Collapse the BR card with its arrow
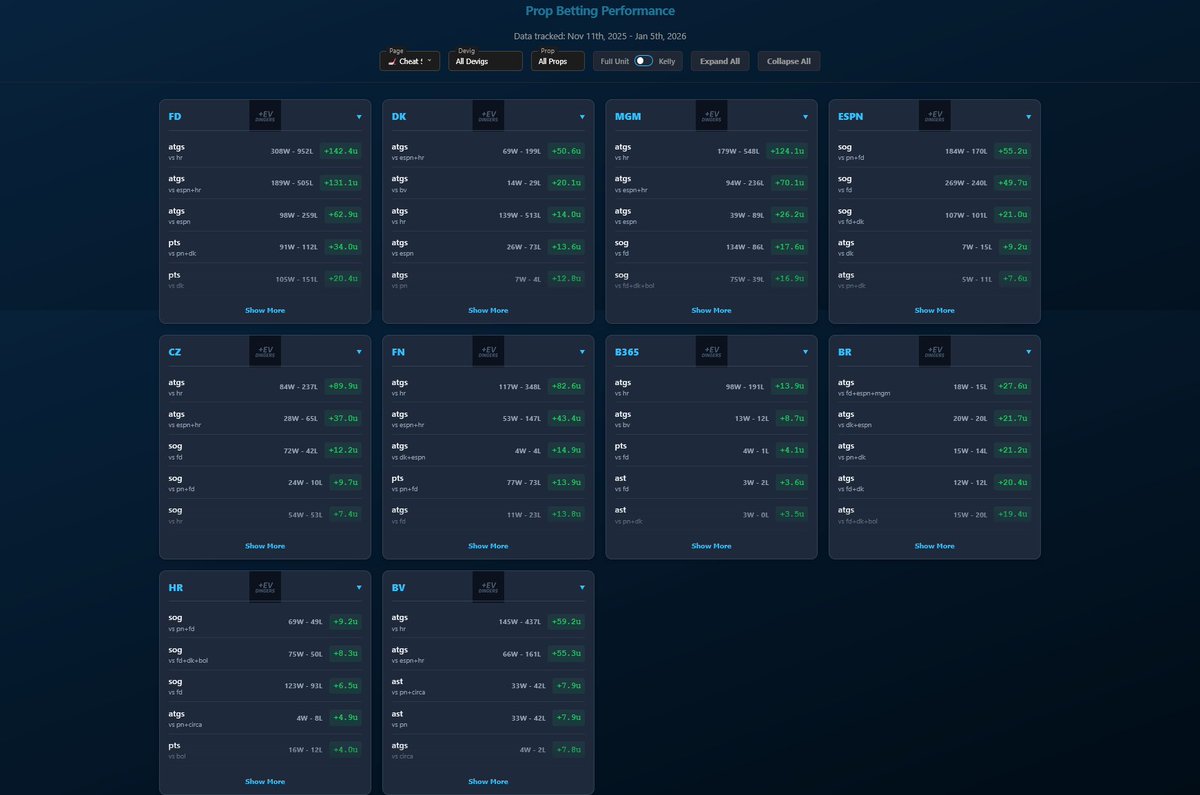Viewport: 1200px width, 795px height. click(x=1028, y=353)
